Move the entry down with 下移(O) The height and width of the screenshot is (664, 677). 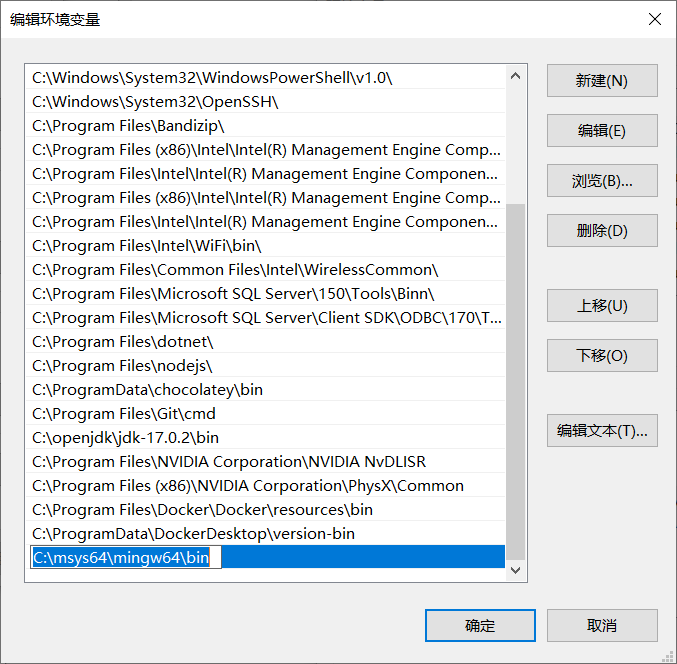602,355
